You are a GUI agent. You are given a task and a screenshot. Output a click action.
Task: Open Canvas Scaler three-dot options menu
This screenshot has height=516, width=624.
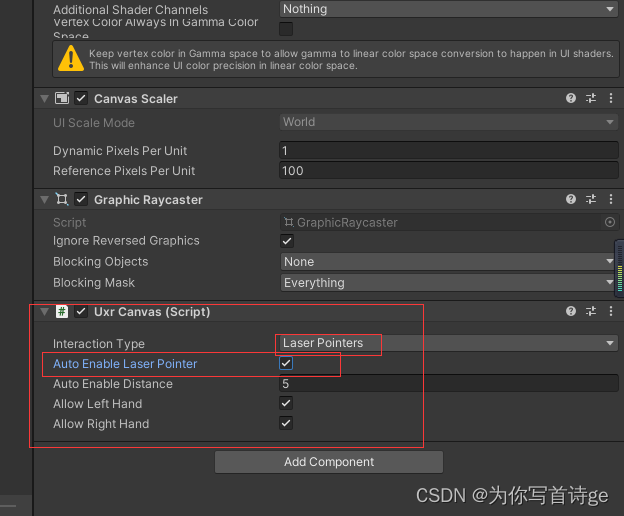pyautogui.click(x=611, y=98)
